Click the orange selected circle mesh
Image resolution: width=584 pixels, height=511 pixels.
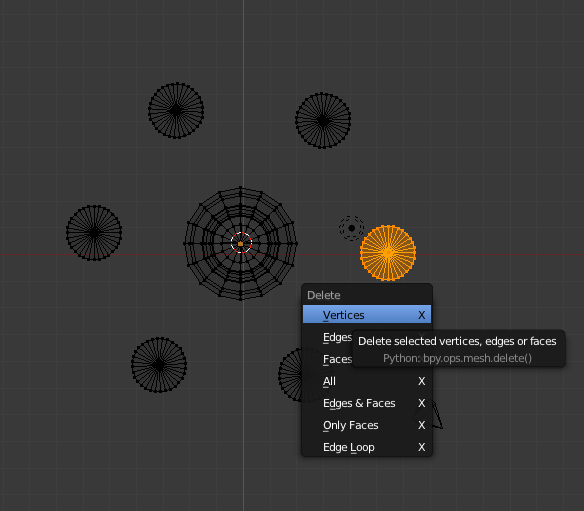tap(388, 253)
